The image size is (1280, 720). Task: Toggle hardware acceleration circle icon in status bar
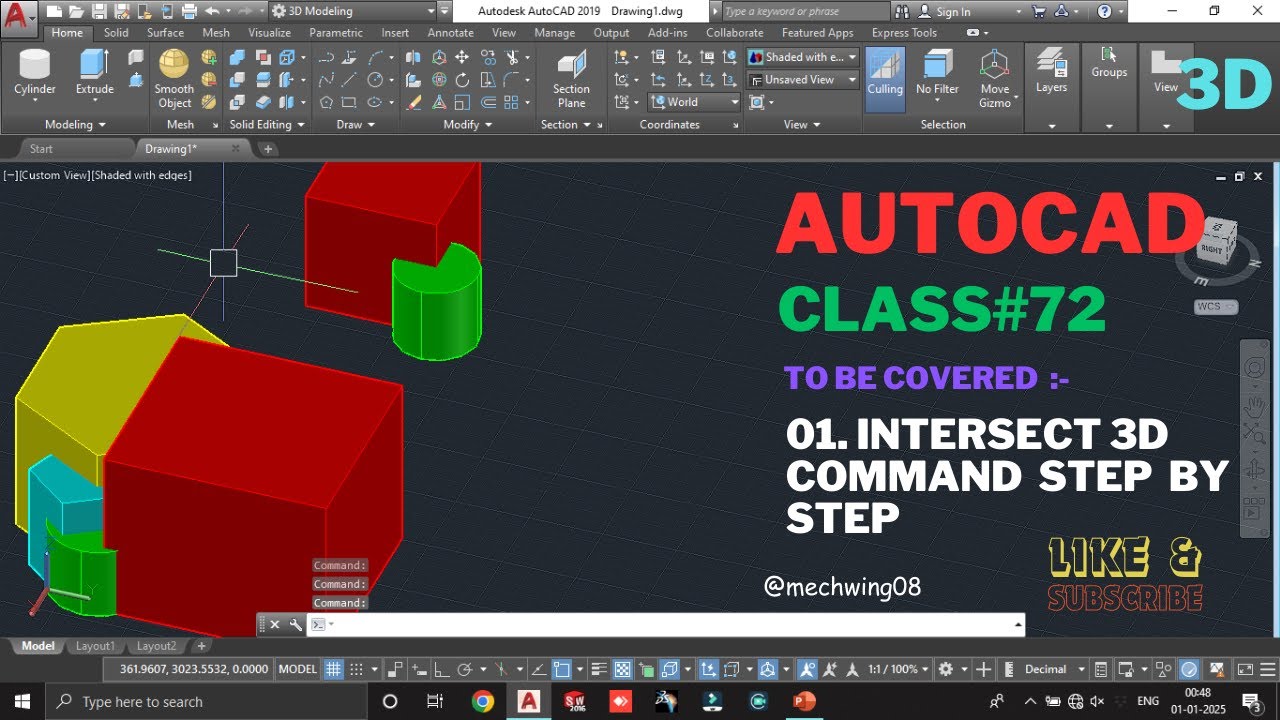[x=1189, y=669]
